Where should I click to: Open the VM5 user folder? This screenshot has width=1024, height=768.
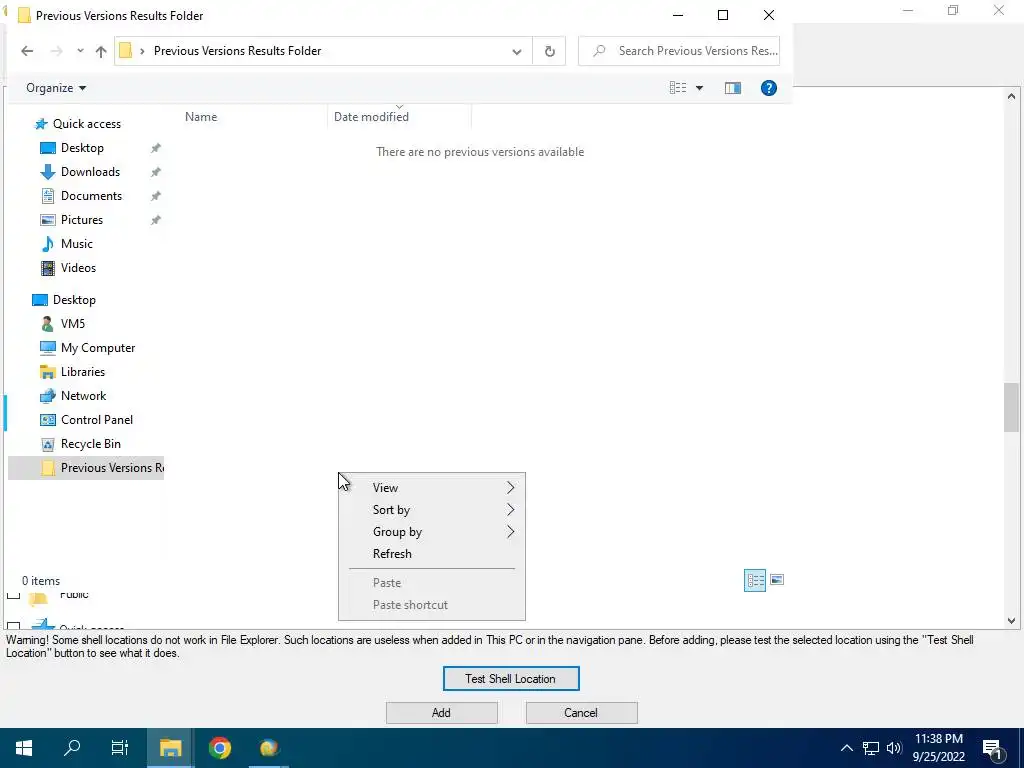(72, 324)
